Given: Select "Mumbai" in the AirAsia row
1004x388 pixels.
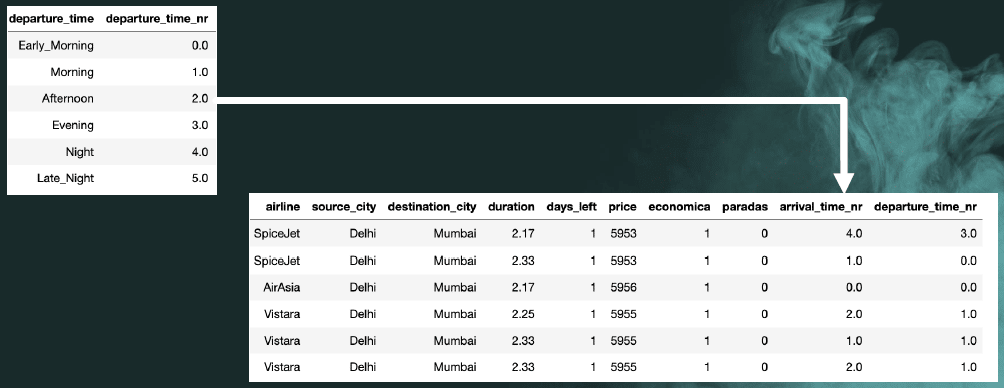Looking at the screenshot, I should [455, 287].
